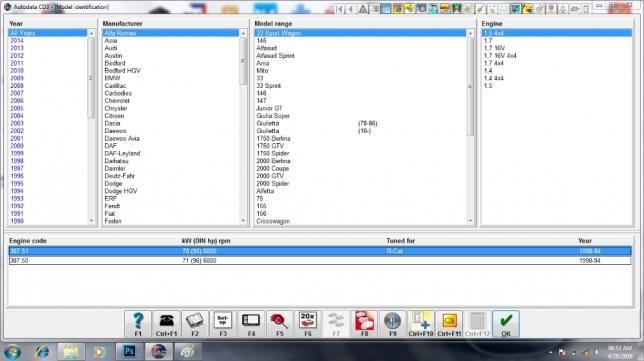Click the Year list scroll down arrow
The image size is (644, 361).
(91, 221)
